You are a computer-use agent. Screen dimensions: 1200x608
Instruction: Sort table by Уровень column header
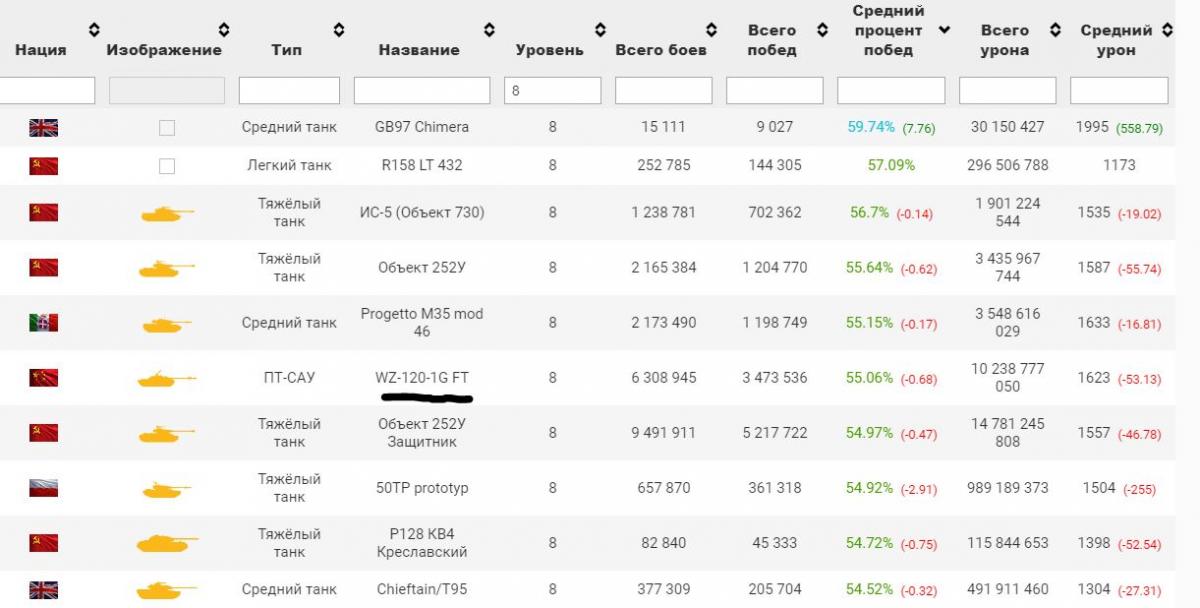(x=549, y=50)
